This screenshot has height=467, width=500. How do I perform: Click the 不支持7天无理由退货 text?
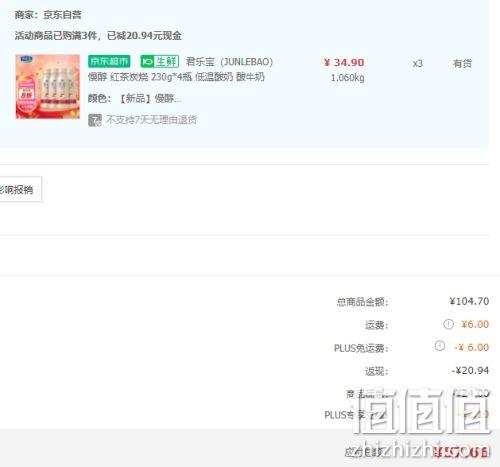click(152, 120)
